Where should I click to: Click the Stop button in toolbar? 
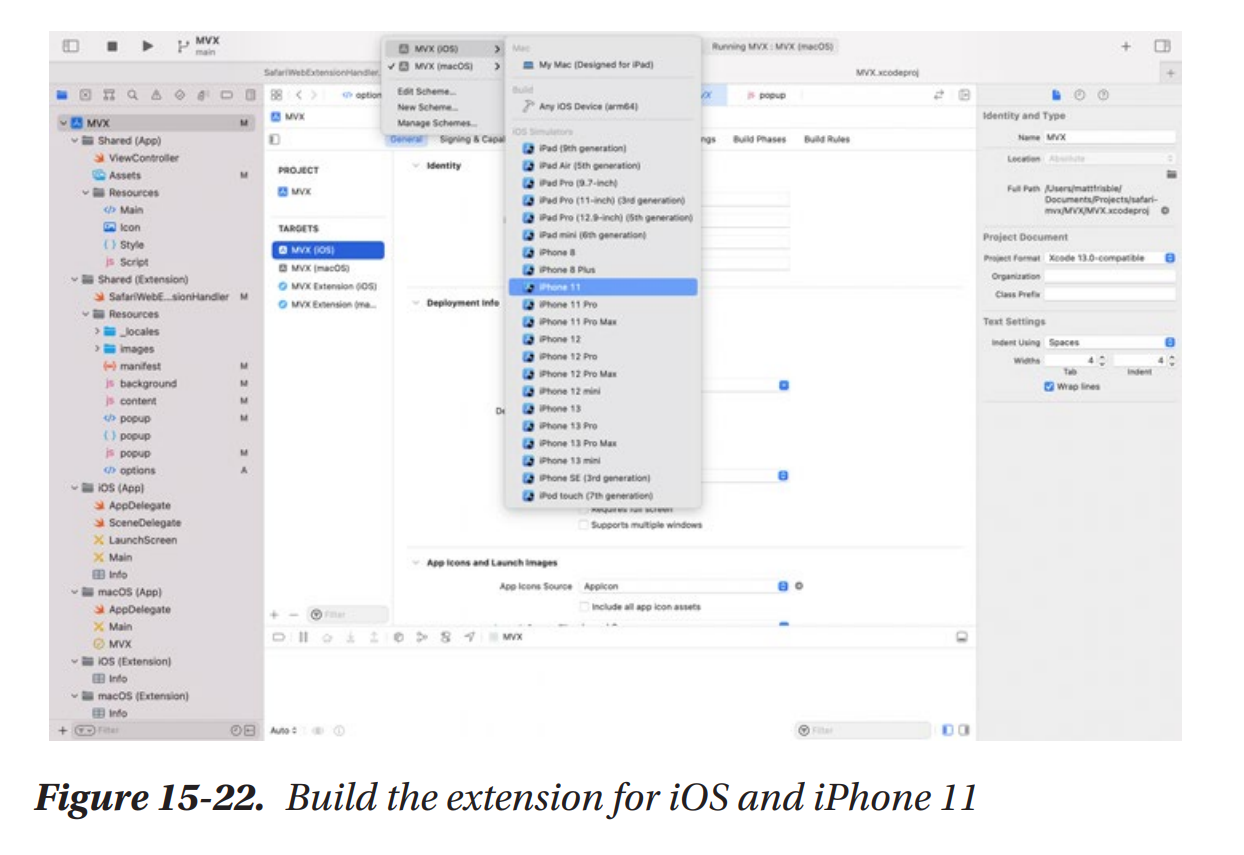tap(113, 46)
